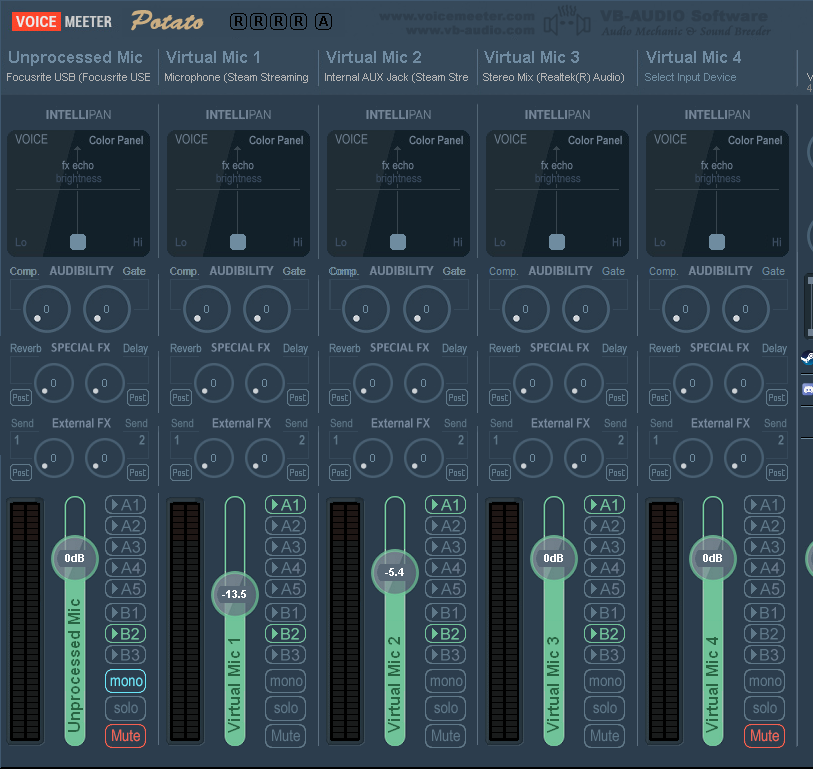Toggle Reverb Post button on Unprocessed Mic
The height and width of the screenshot is (769, 813).
click(x=21, y=398)
